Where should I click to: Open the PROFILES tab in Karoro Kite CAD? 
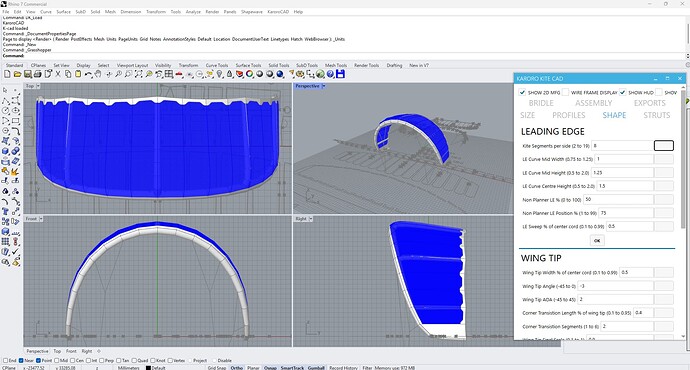[569, 115]
